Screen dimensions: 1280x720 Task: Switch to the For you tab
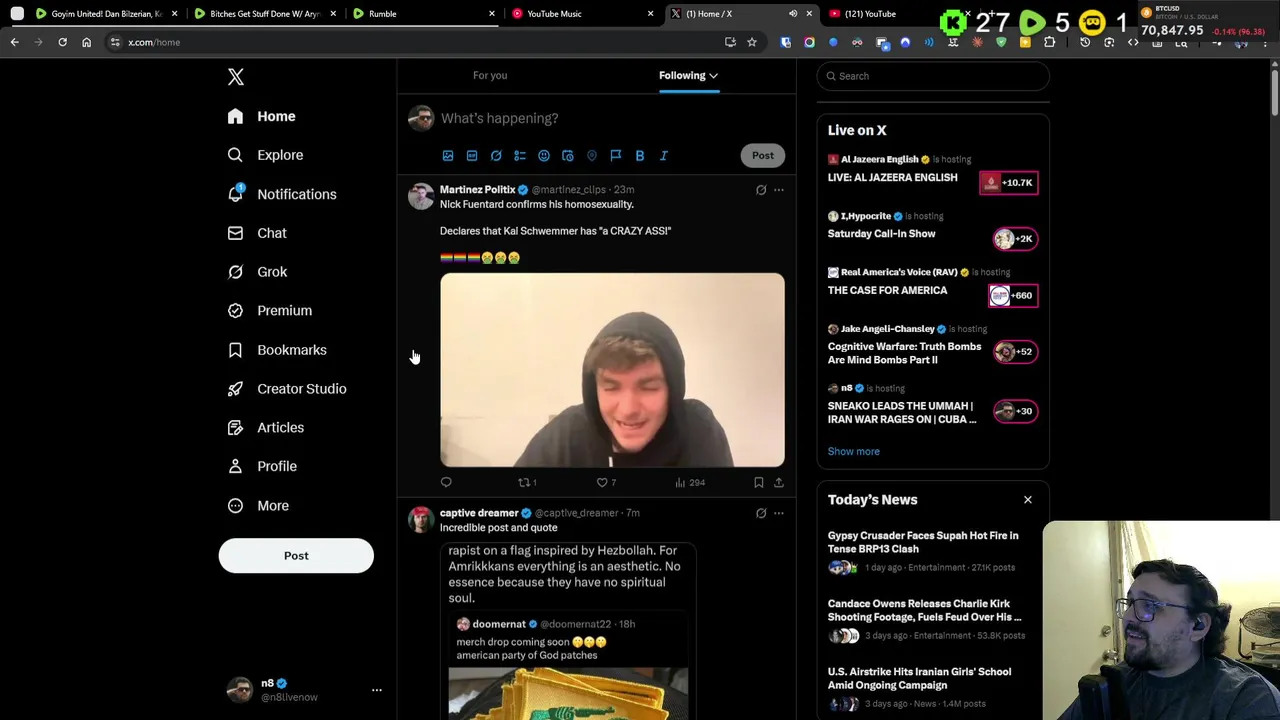tap(490, 75)
